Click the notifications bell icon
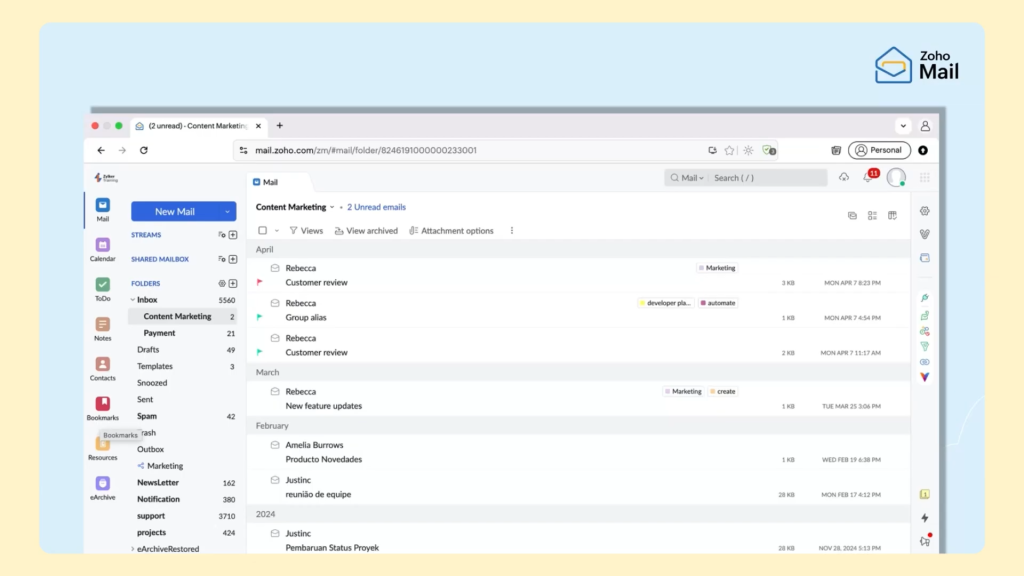The image size is (1024, 576). point(867,177)
